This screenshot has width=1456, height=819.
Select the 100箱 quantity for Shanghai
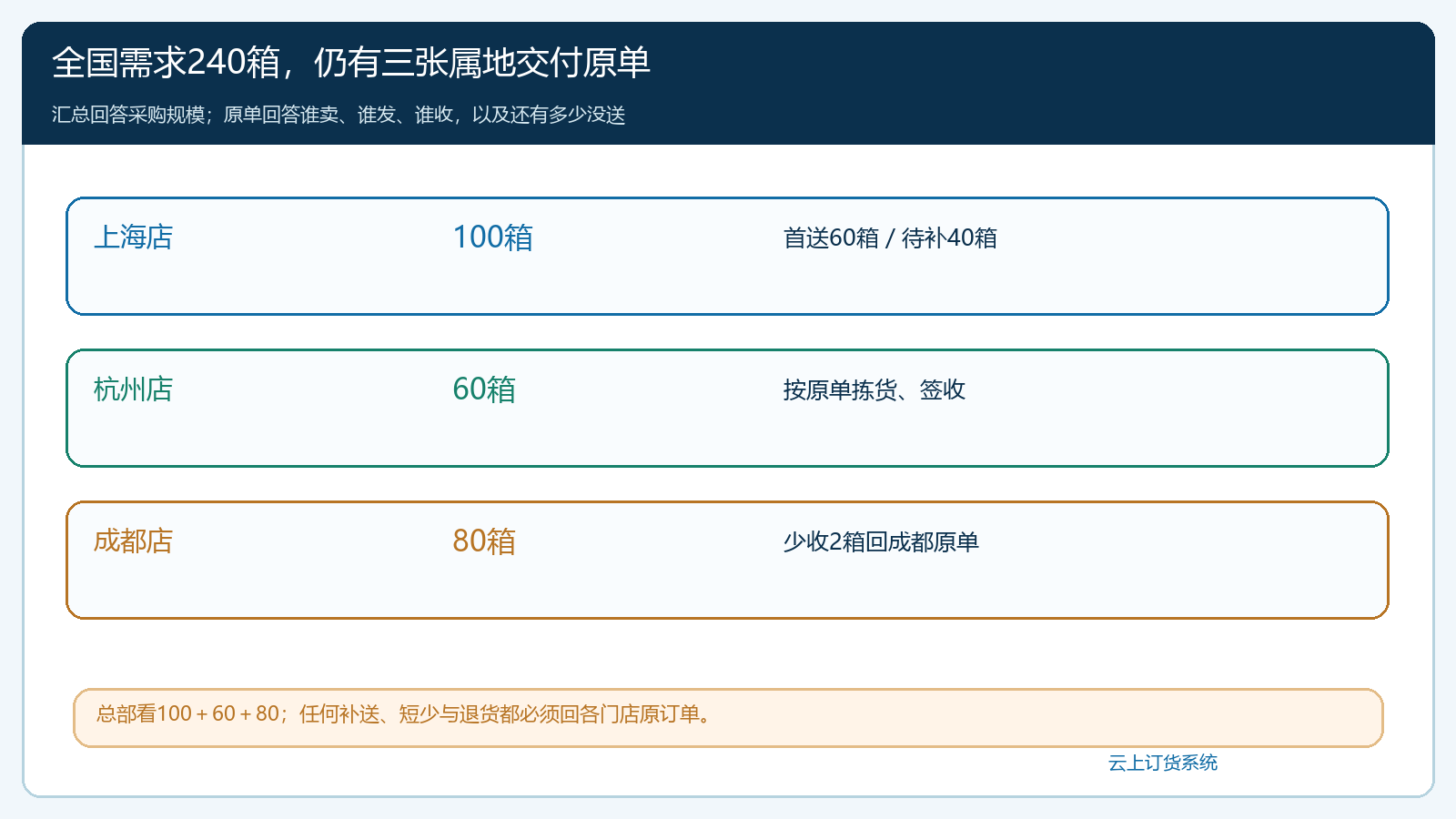click(492, 238)
